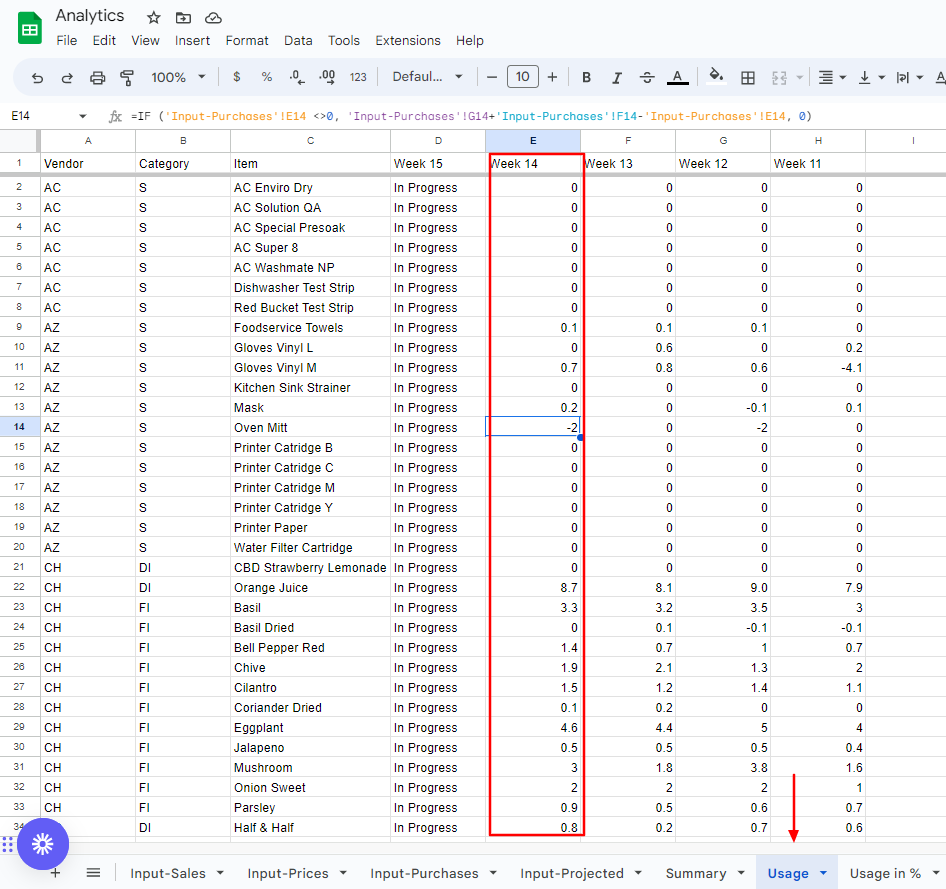
Task: Click the font size input field
Action: [522, 77]
